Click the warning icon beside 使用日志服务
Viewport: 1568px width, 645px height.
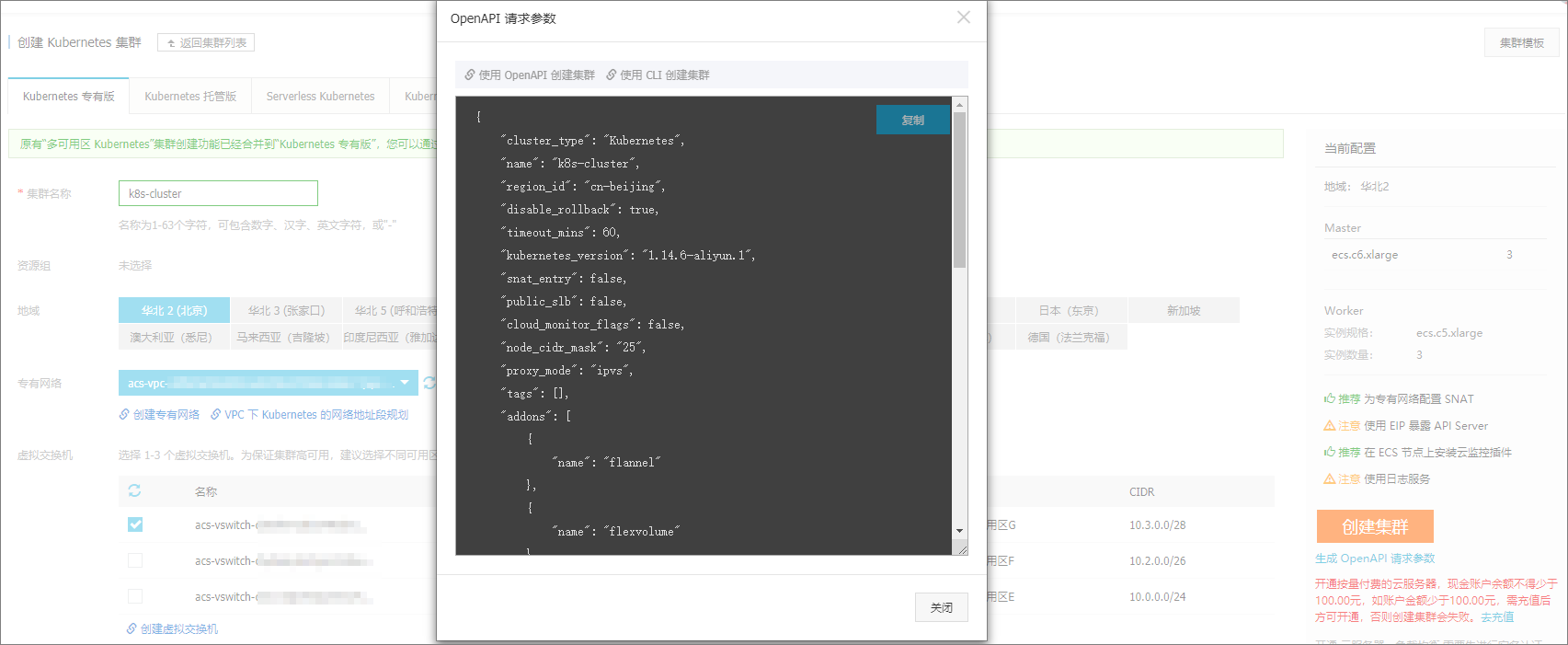coord(1330,478)
